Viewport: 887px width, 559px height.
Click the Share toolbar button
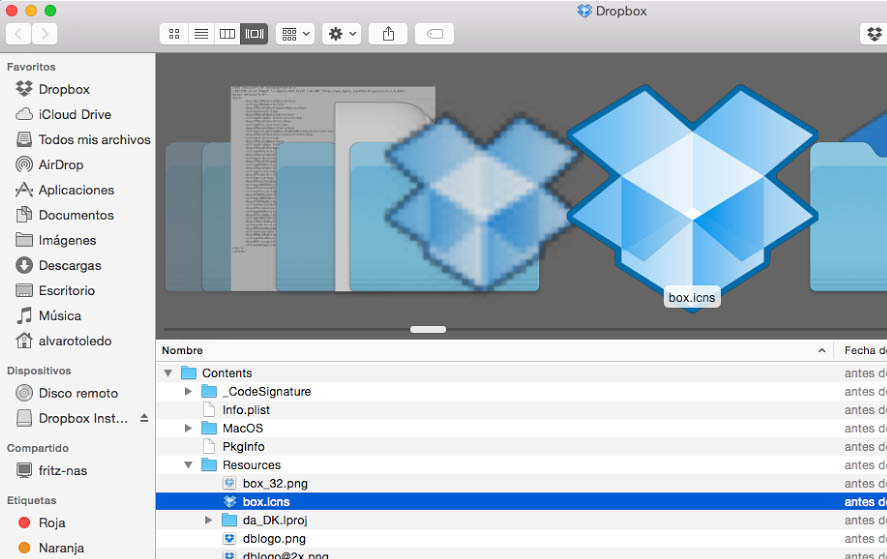point(388,34)
